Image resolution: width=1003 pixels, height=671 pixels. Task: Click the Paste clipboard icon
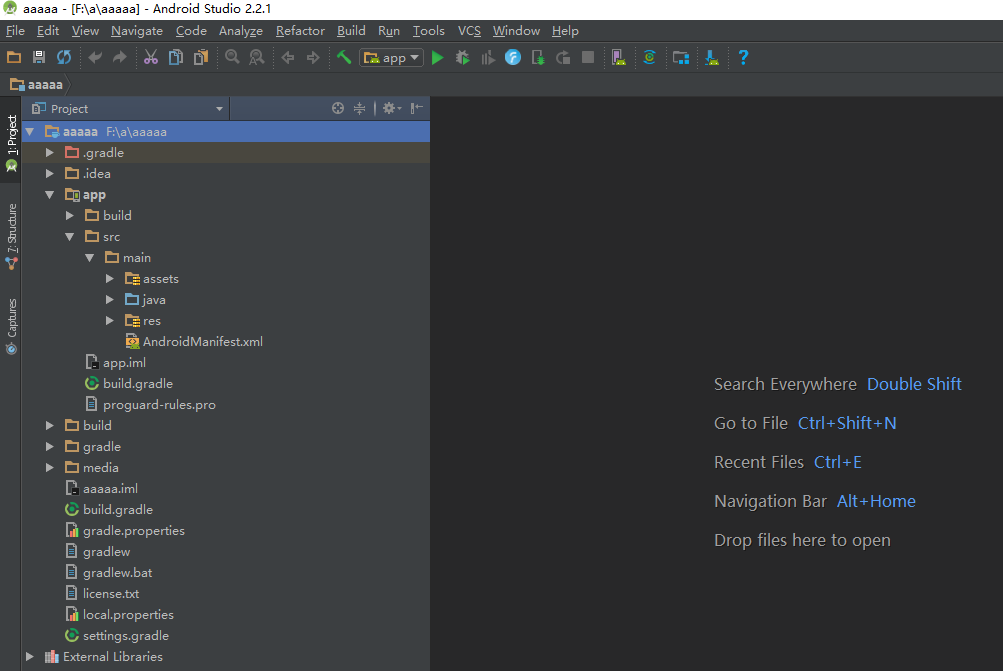coord(201,58)
